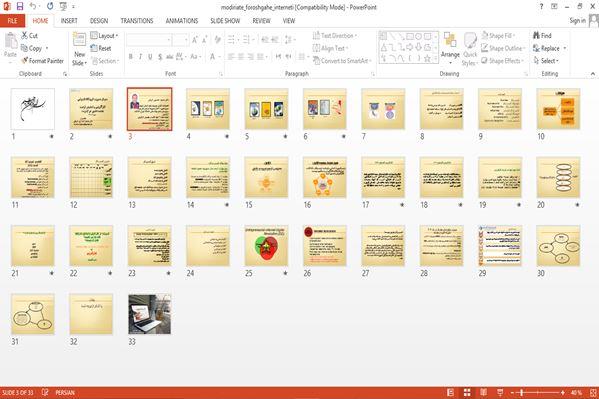Expand the Layout dropdown
The width and height of the screenshot is (599, 399).
click(x=104, y=36)
